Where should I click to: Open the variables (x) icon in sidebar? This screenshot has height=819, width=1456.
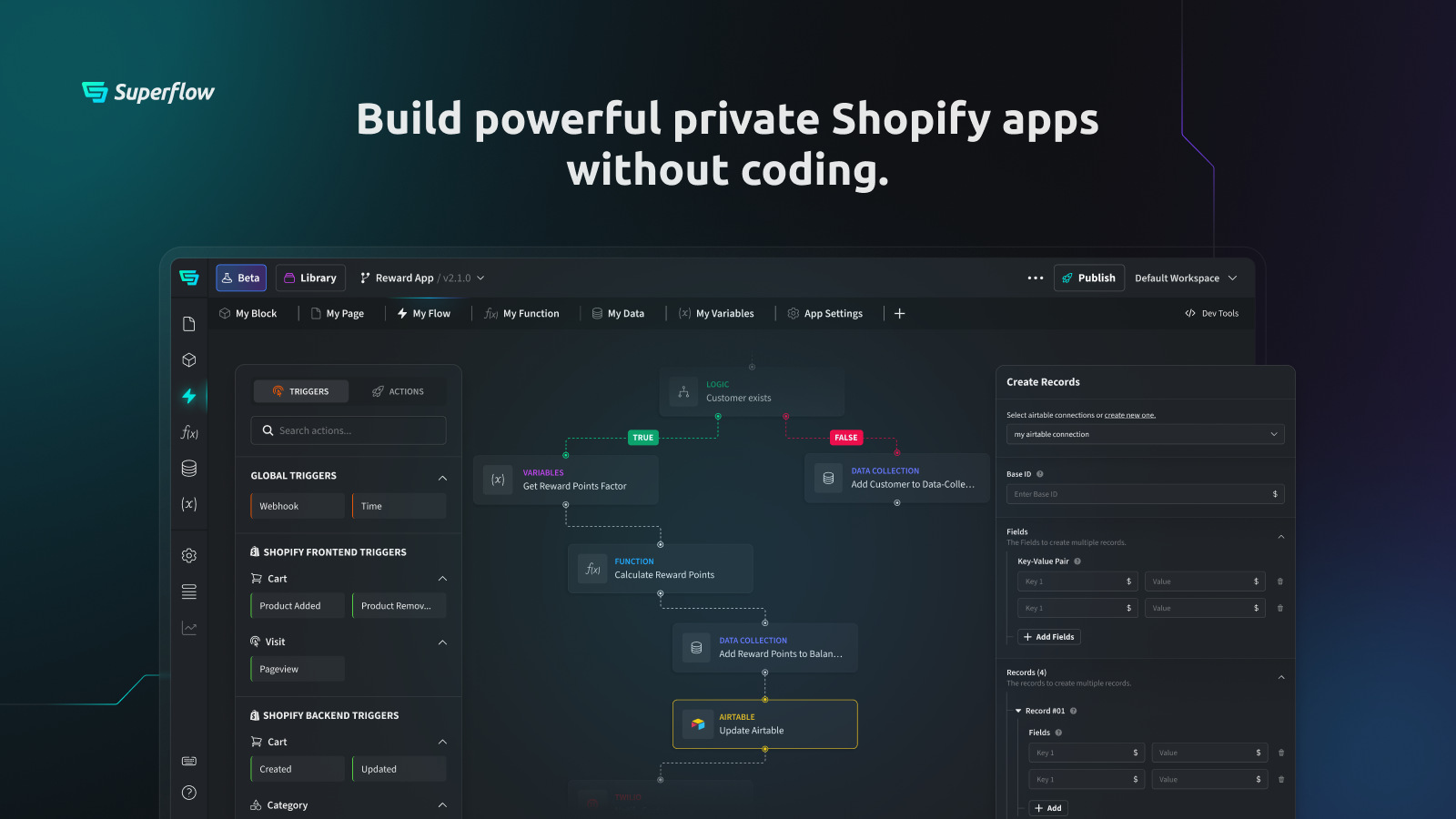tap(189, 504)
